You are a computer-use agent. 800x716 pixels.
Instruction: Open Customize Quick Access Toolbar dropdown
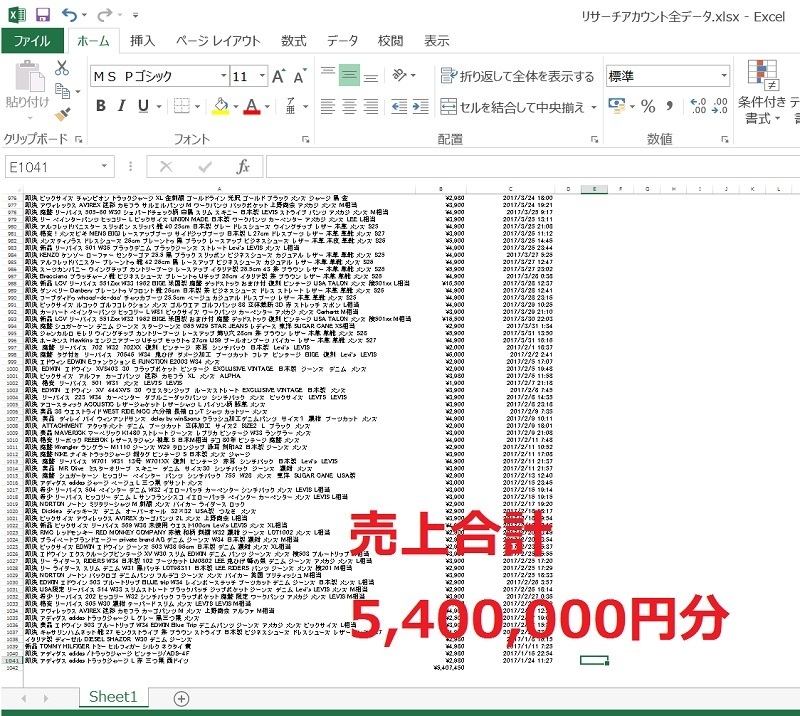pos(135,15)
